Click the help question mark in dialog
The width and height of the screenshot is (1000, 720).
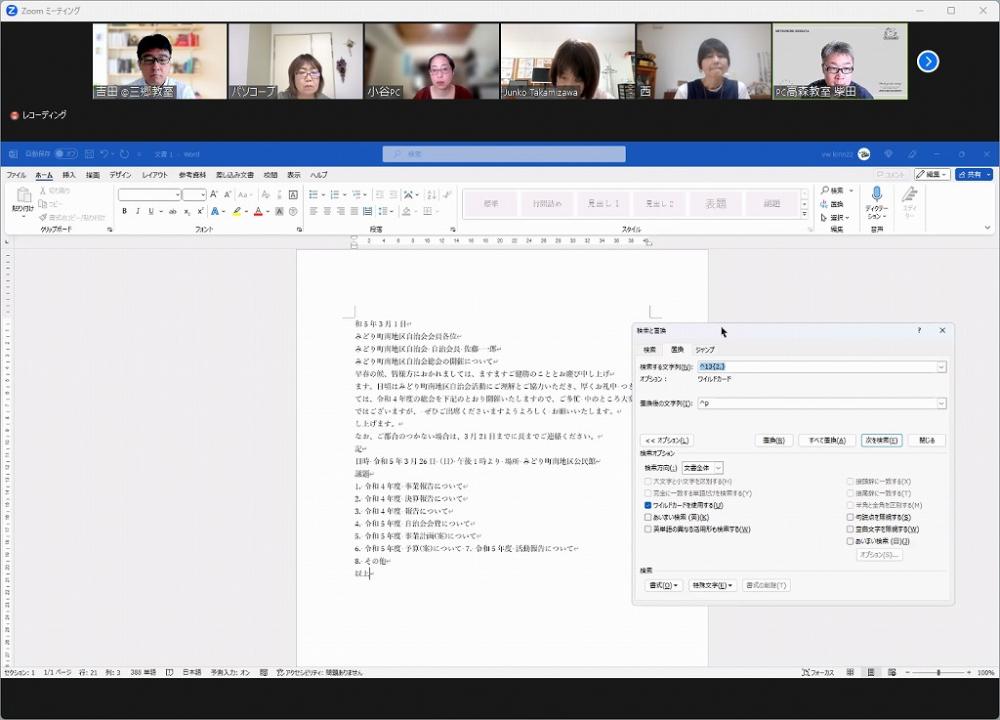coord(919,330)
